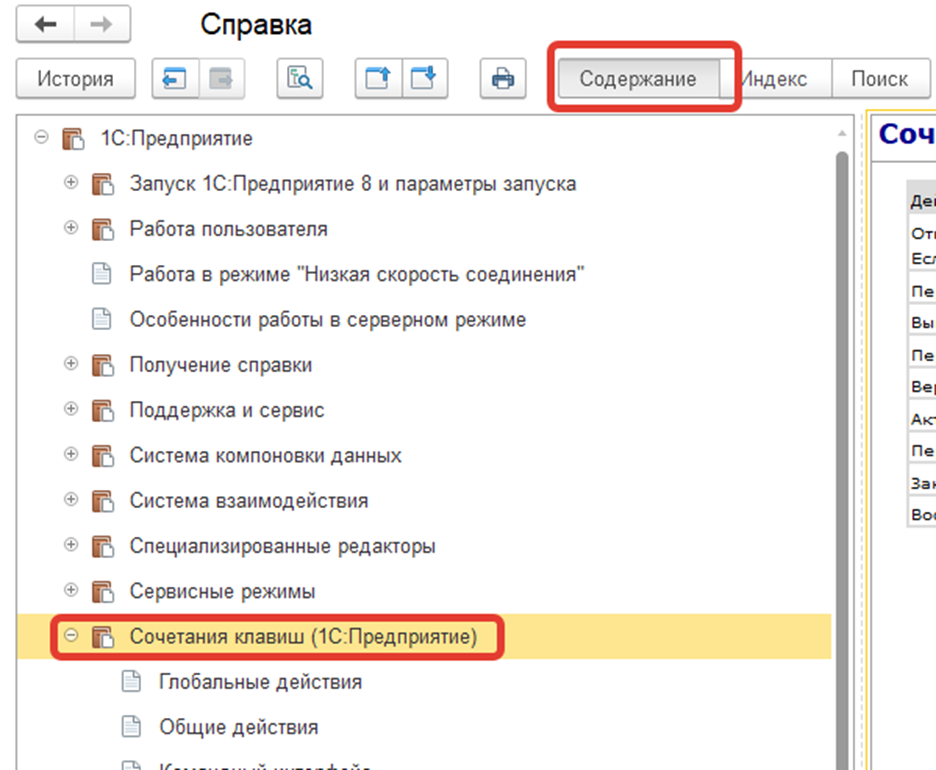The image size is (936, 770).
Task: Open the Сервисные режимы topic
Action: click(222, 592)
